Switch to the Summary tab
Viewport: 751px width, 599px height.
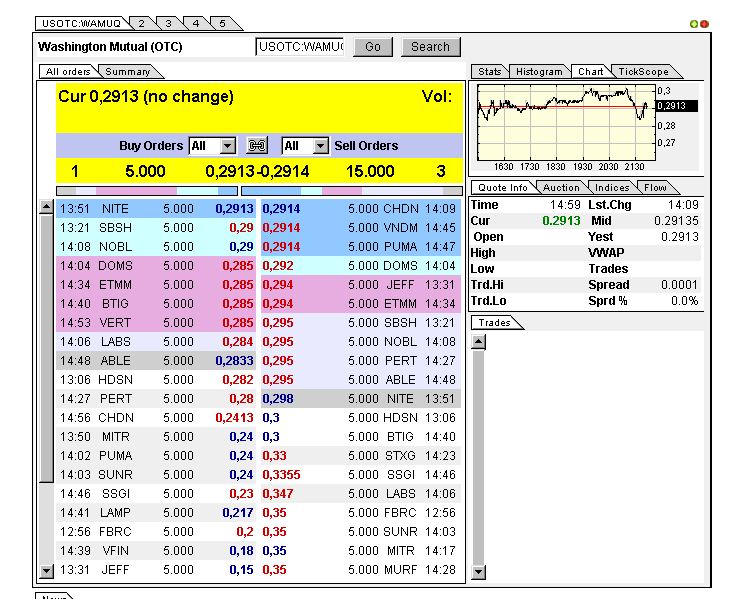pyautogui.click(x=129, y=72)
